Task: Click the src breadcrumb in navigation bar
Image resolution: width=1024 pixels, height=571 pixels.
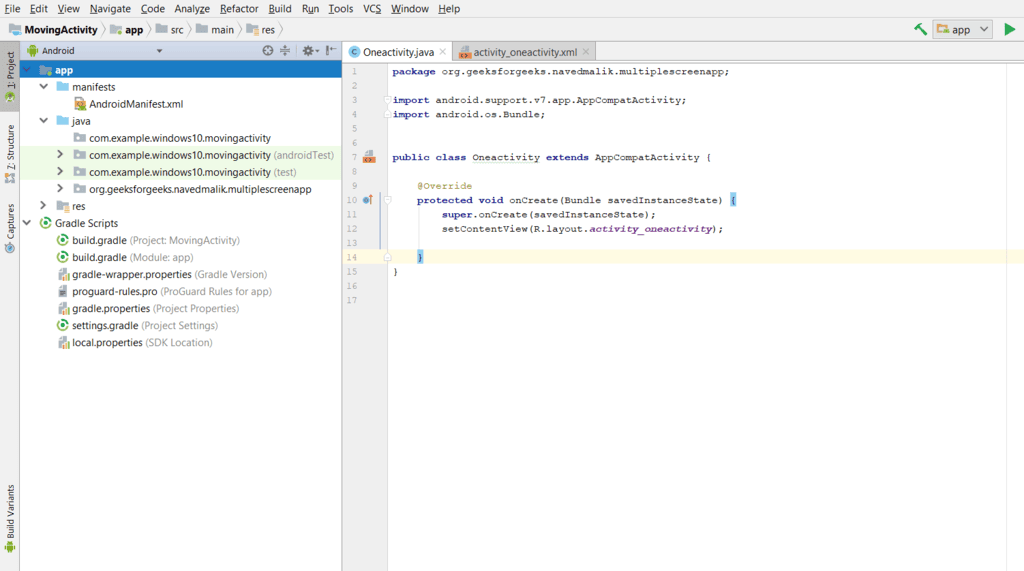Action: 176,30
